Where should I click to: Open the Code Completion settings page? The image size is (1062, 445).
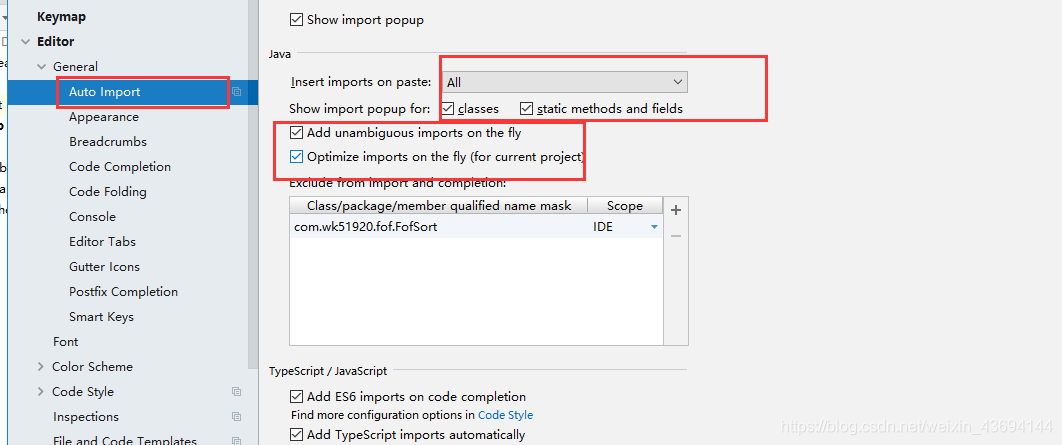[120, 167]
